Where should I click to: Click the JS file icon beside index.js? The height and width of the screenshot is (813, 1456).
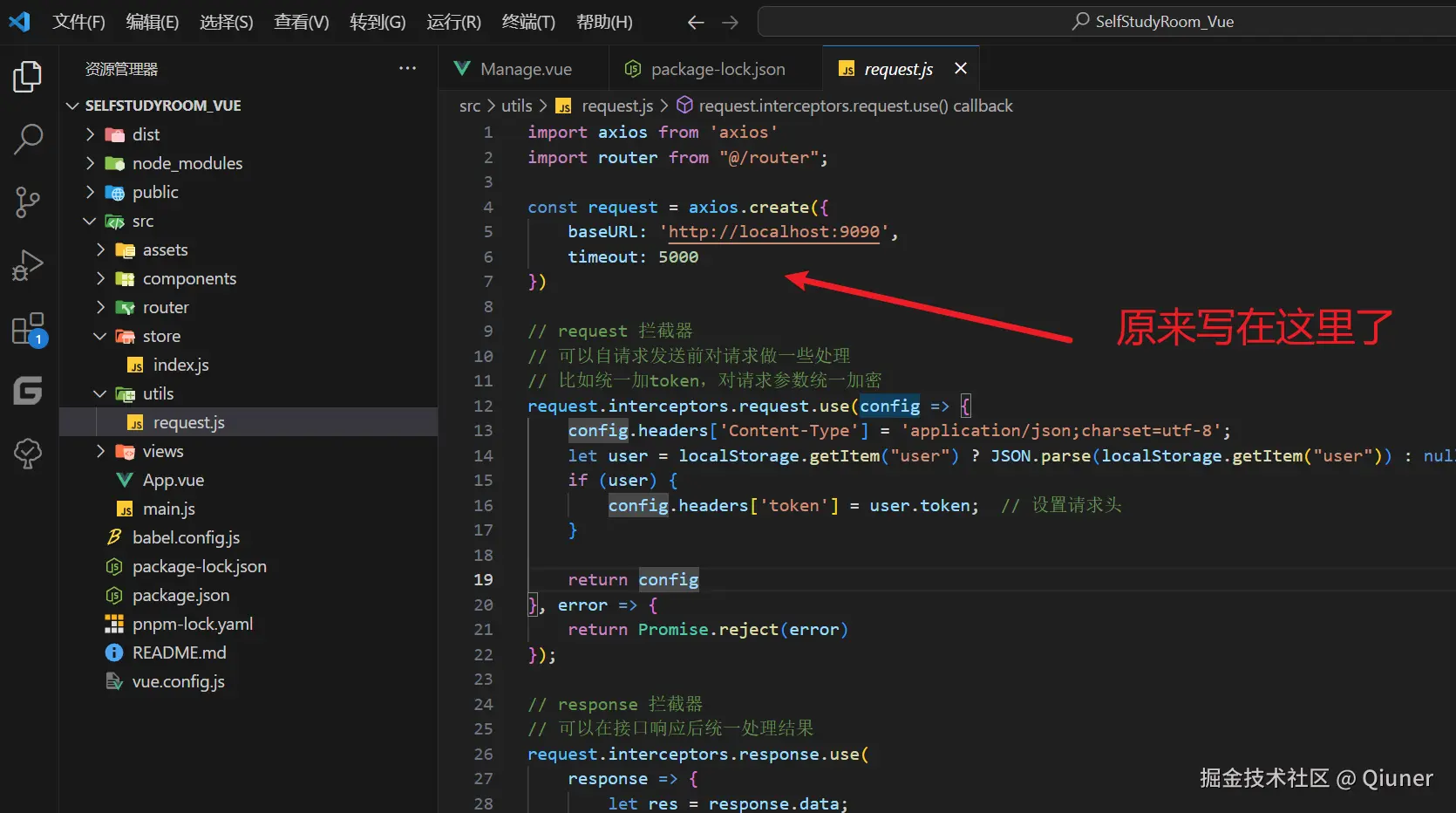click(x=135, y=365)
